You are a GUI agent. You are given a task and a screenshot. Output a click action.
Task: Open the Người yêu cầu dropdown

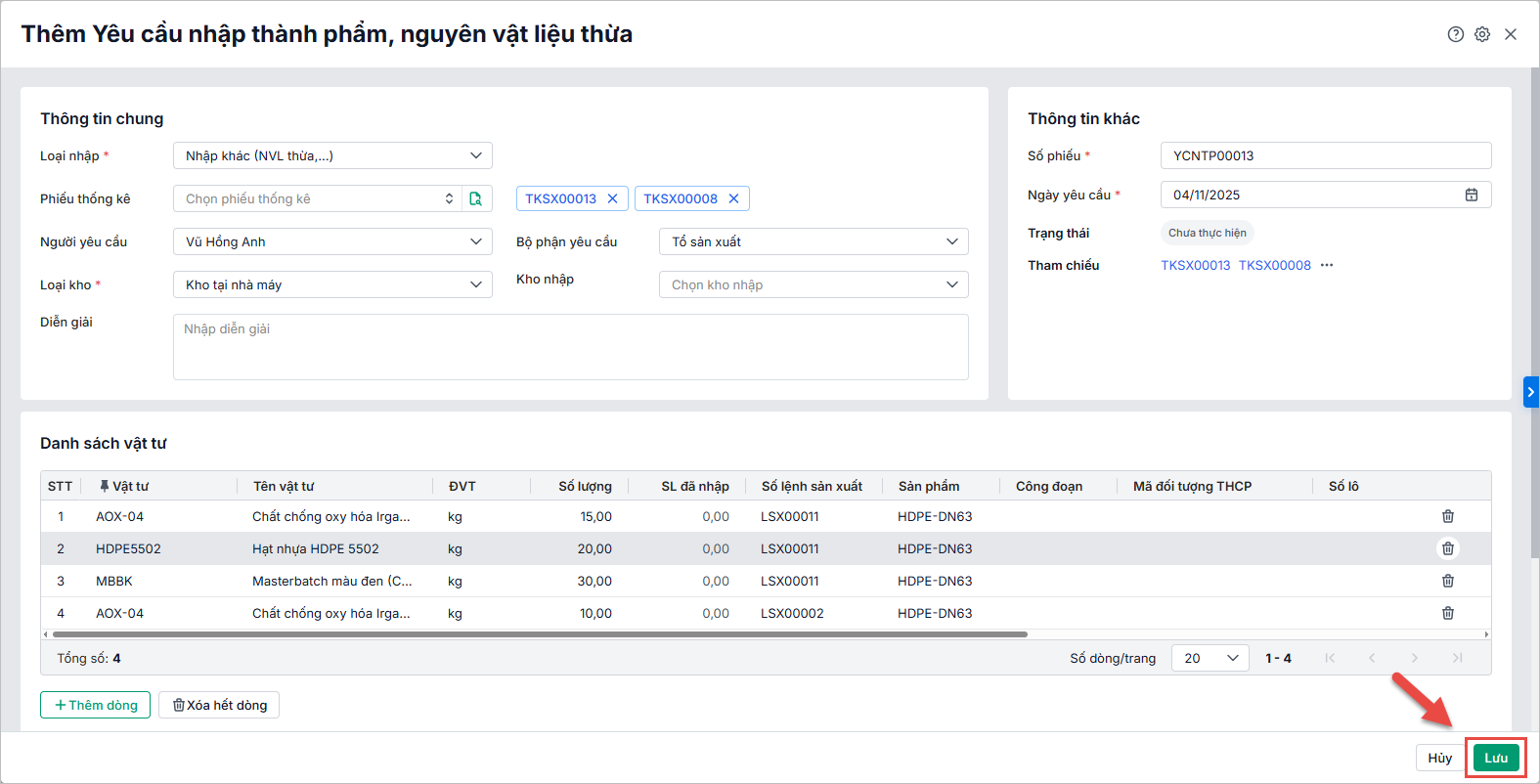point(332,241)
